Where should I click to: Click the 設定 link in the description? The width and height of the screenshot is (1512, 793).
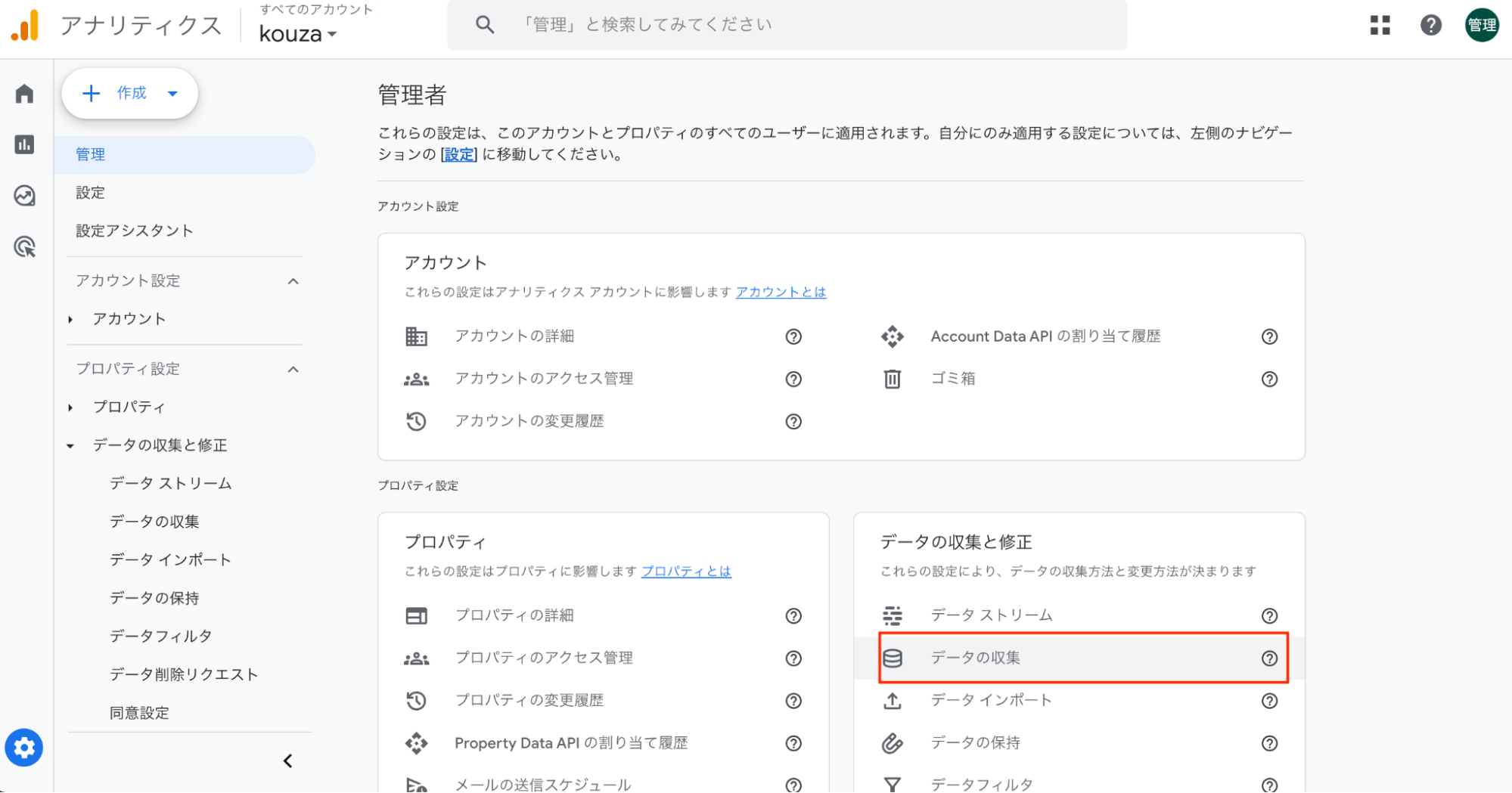(458, 154)
